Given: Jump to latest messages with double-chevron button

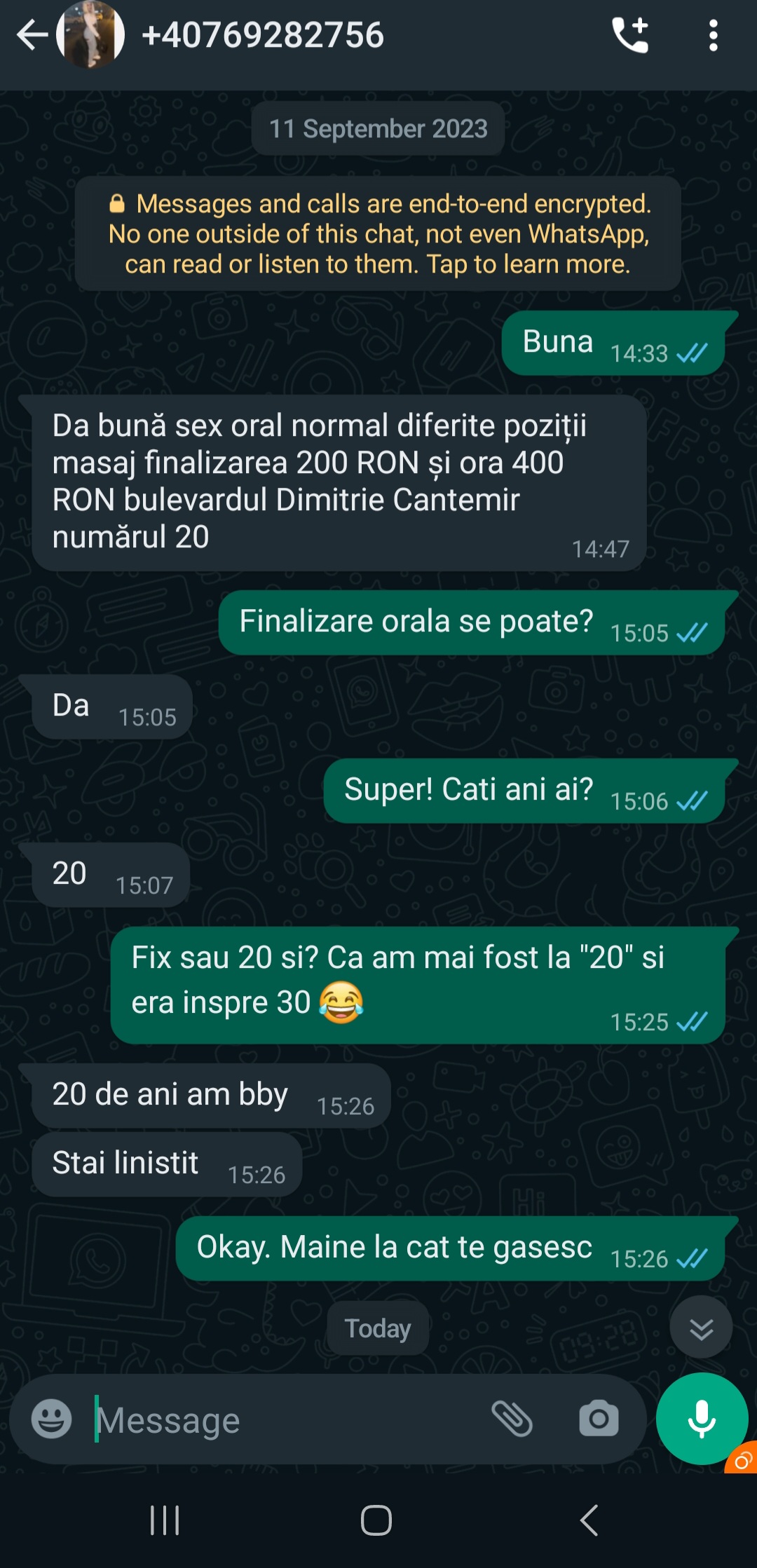Looking at the screenshot, I should tap(701, 1328).
